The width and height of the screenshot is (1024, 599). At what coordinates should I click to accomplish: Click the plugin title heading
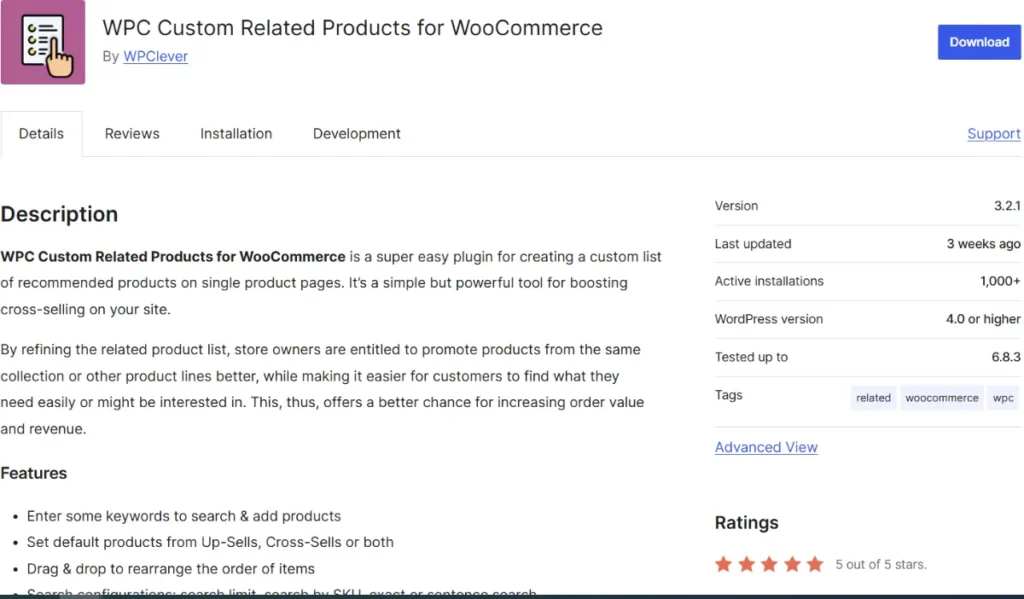click(352, 28)
